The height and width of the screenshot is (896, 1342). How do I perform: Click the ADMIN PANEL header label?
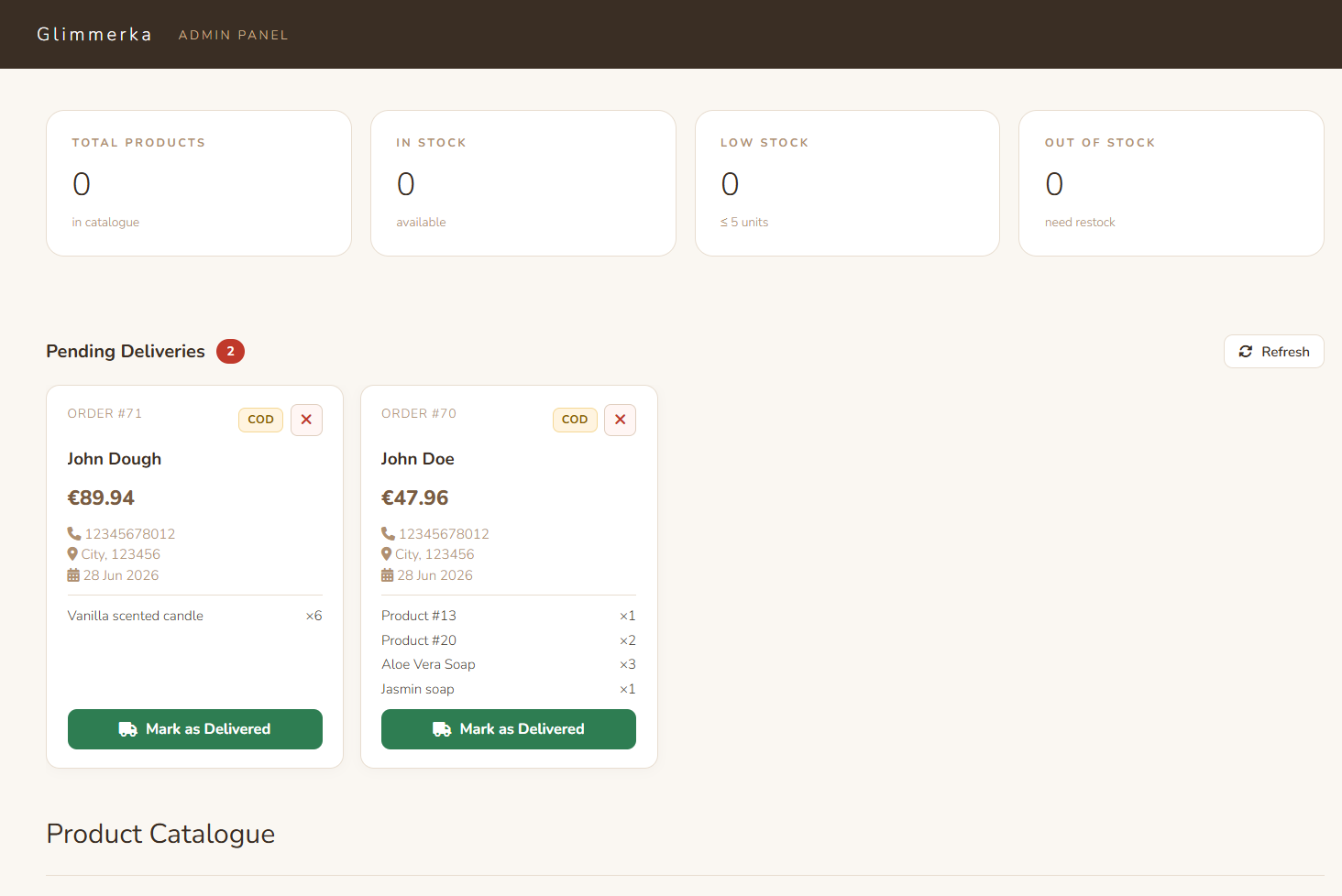click(x=233, y=35)
